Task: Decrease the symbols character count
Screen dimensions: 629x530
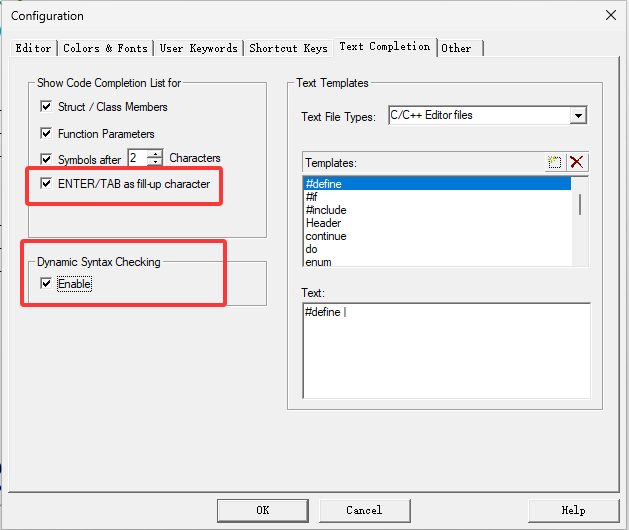Action: point(155,161)
